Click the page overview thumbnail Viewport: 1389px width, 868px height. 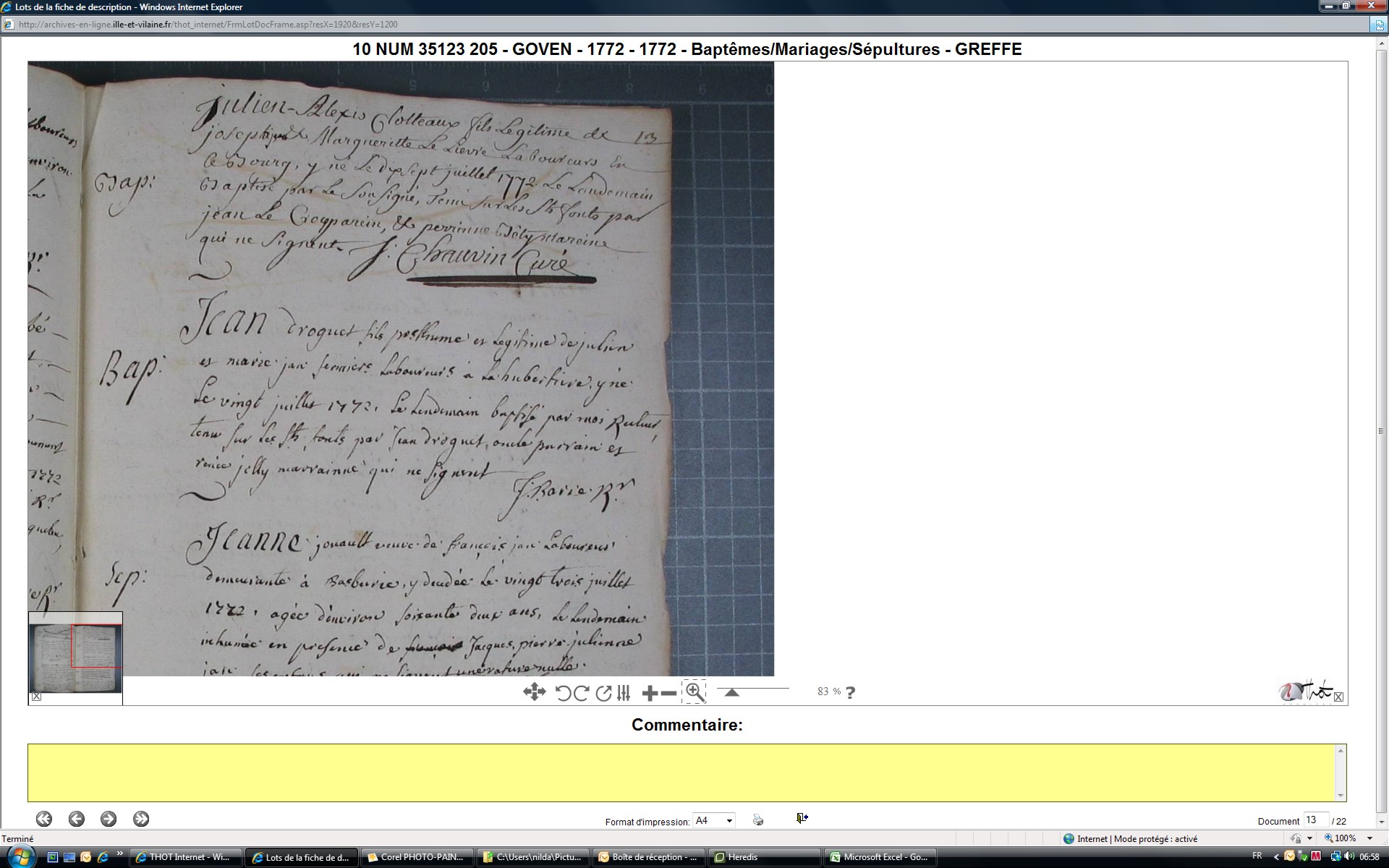coord(75,658)
